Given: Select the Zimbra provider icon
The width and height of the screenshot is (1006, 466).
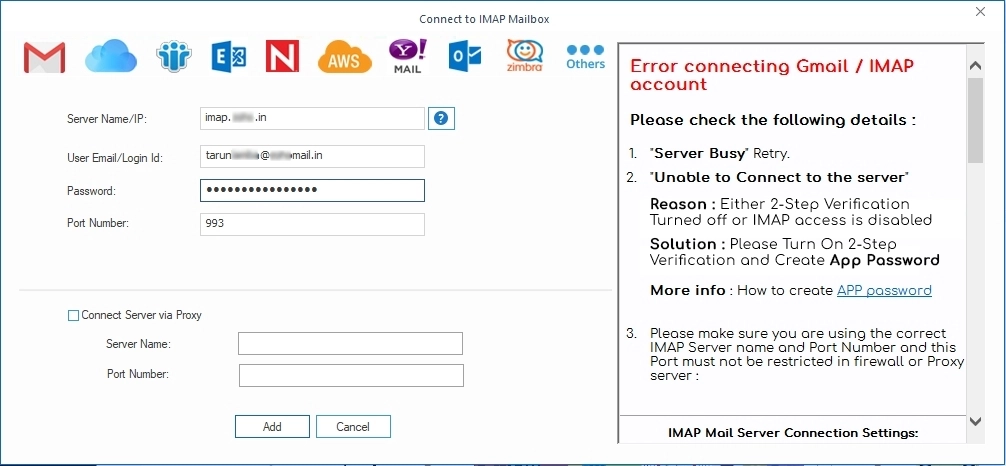Looking at the screenshot, I should click(x=524, y=56).
